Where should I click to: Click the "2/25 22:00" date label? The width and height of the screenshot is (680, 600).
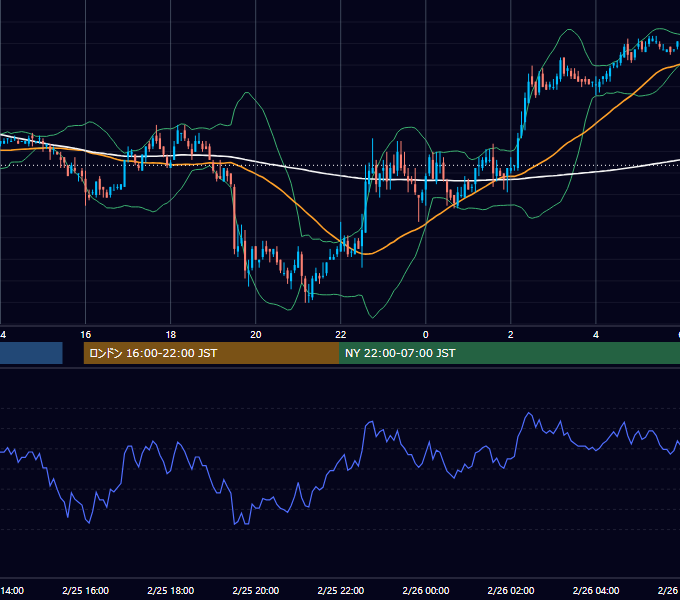340,590
